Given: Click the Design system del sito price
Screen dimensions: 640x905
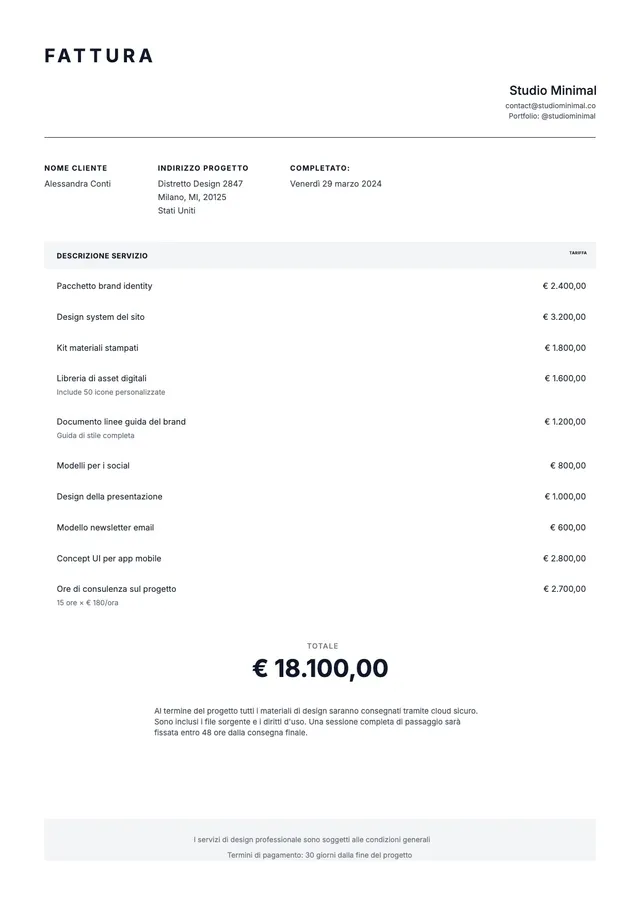Looking at the screenshot, I should [x=564, y=317].
